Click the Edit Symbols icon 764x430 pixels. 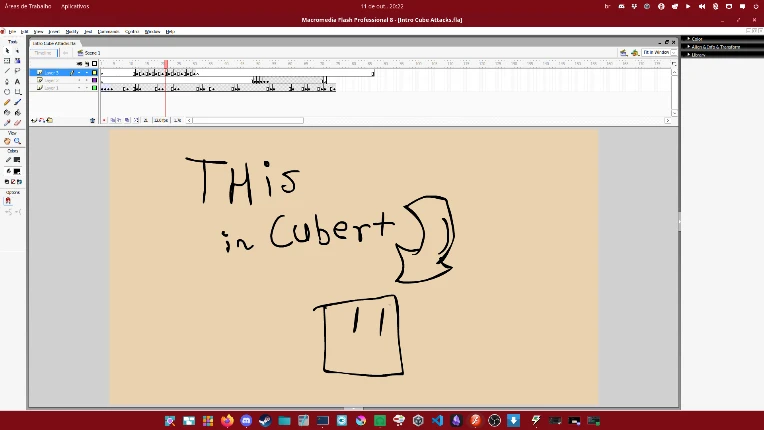pyautogui.click(x=634, y=53)
